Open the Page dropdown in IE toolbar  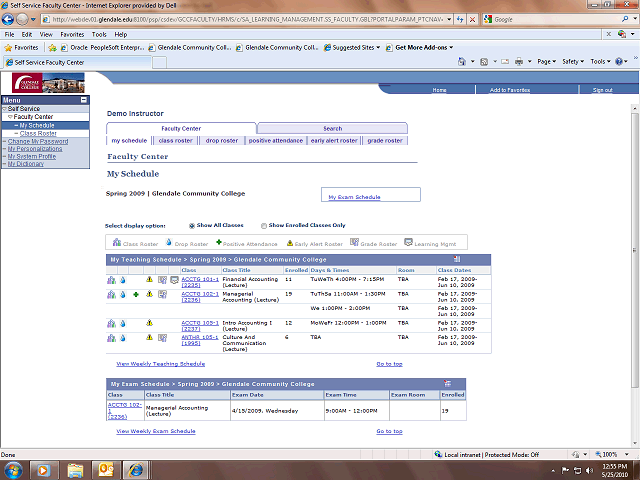[x=547, y=62]
